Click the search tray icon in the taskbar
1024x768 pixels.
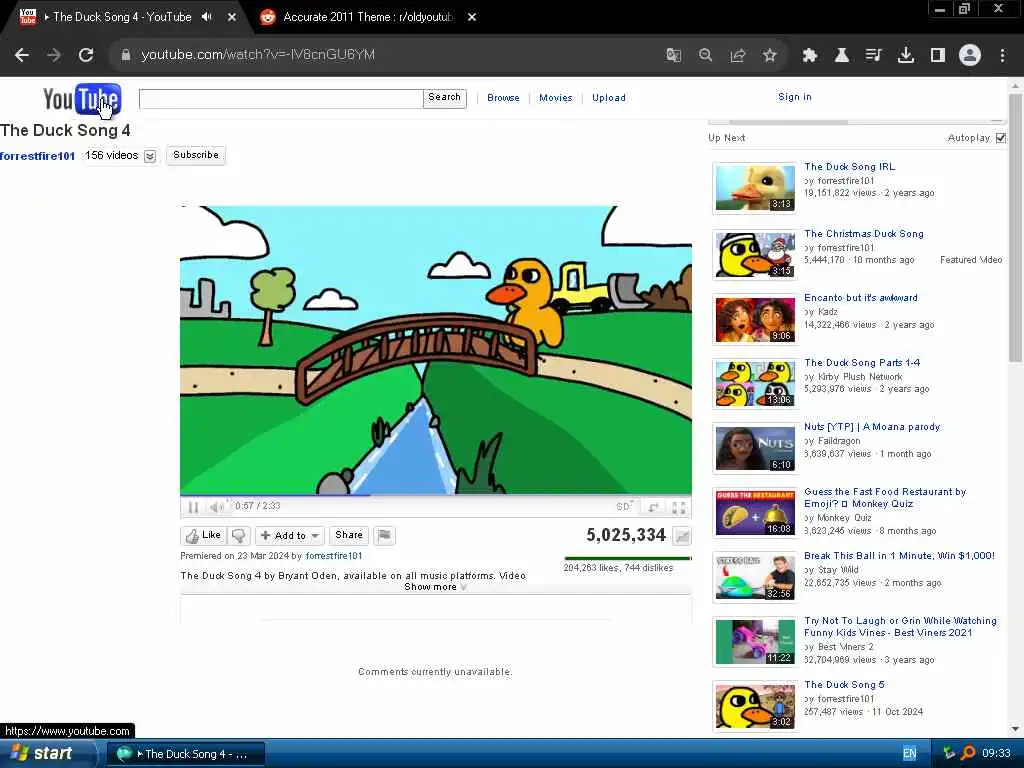(968, 753)
